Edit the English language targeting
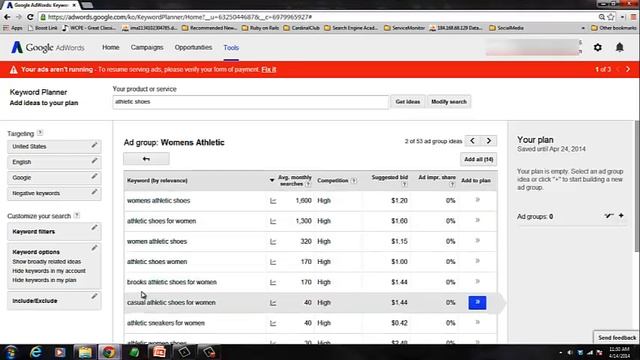The image size is (640, 360). (94, 161)
